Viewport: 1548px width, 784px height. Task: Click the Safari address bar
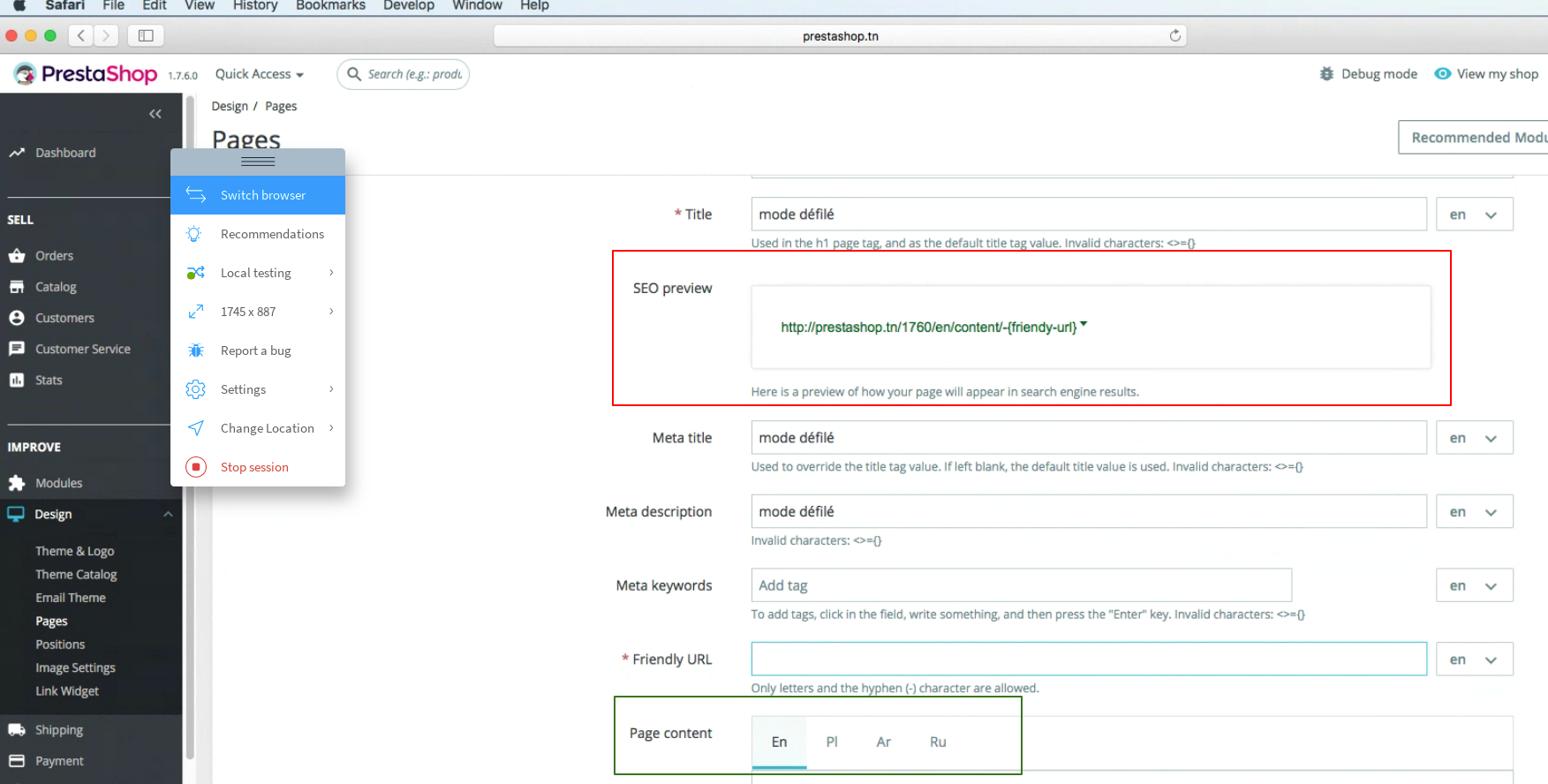tap(840, 36)
